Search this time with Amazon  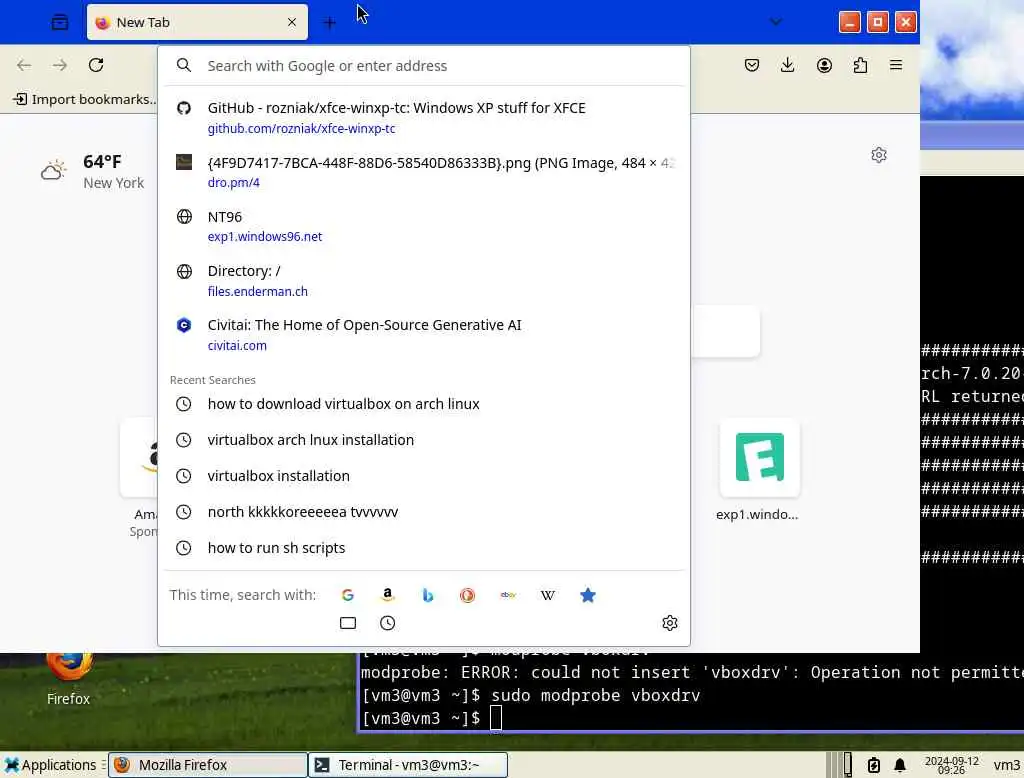pyautogui.click(x=387, y=595)
